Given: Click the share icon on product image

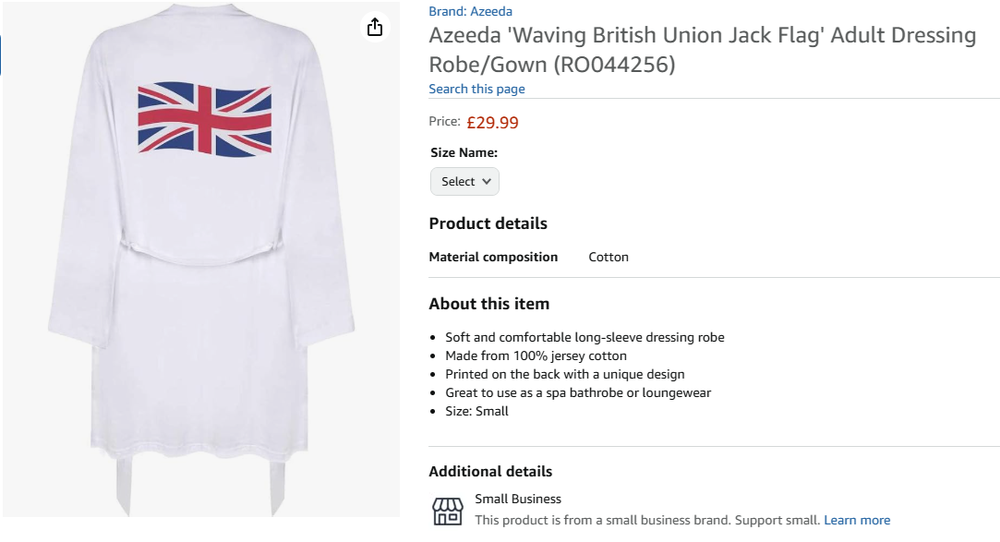Looking at the screenshot, I should (375, 27).
